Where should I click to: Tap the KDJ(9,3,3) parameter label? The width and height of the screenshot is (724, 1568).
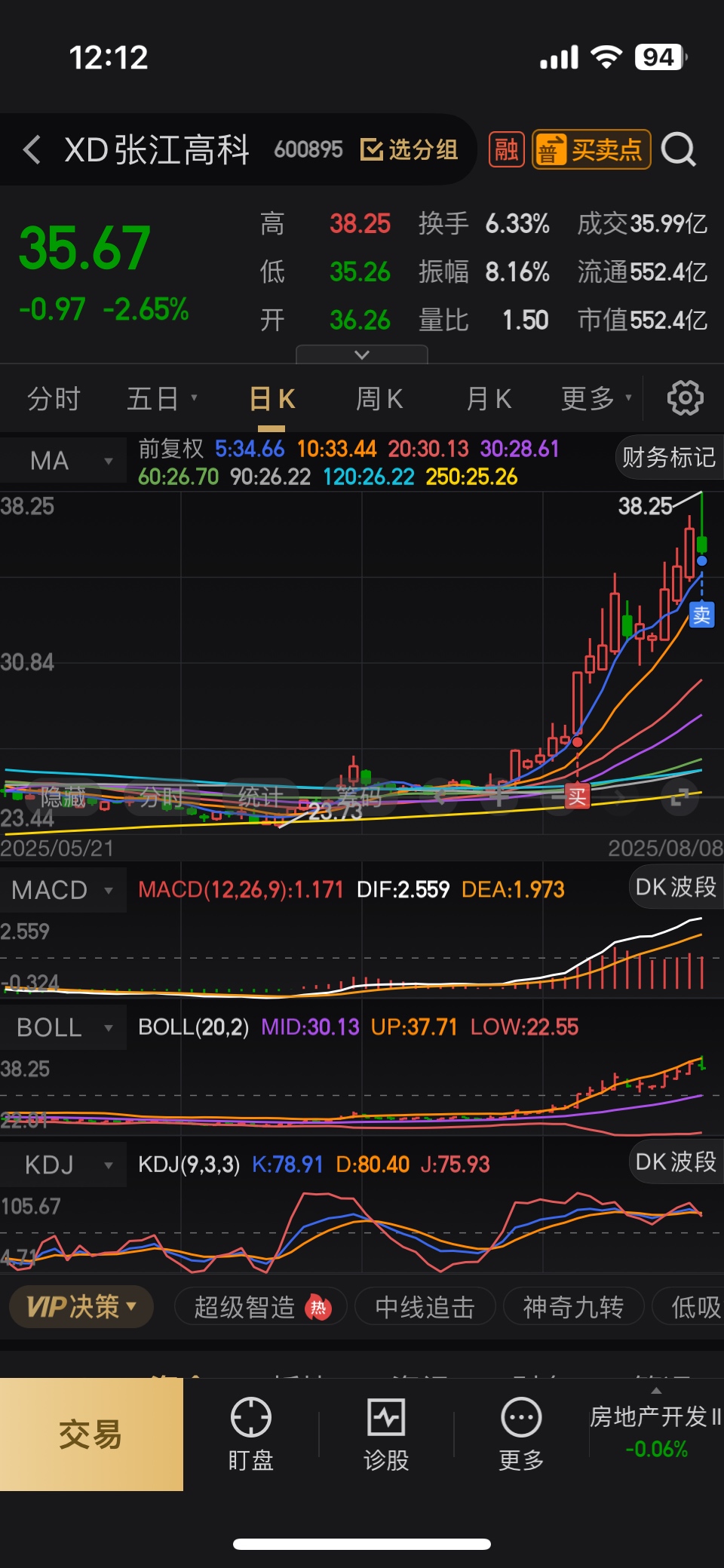189,1164
